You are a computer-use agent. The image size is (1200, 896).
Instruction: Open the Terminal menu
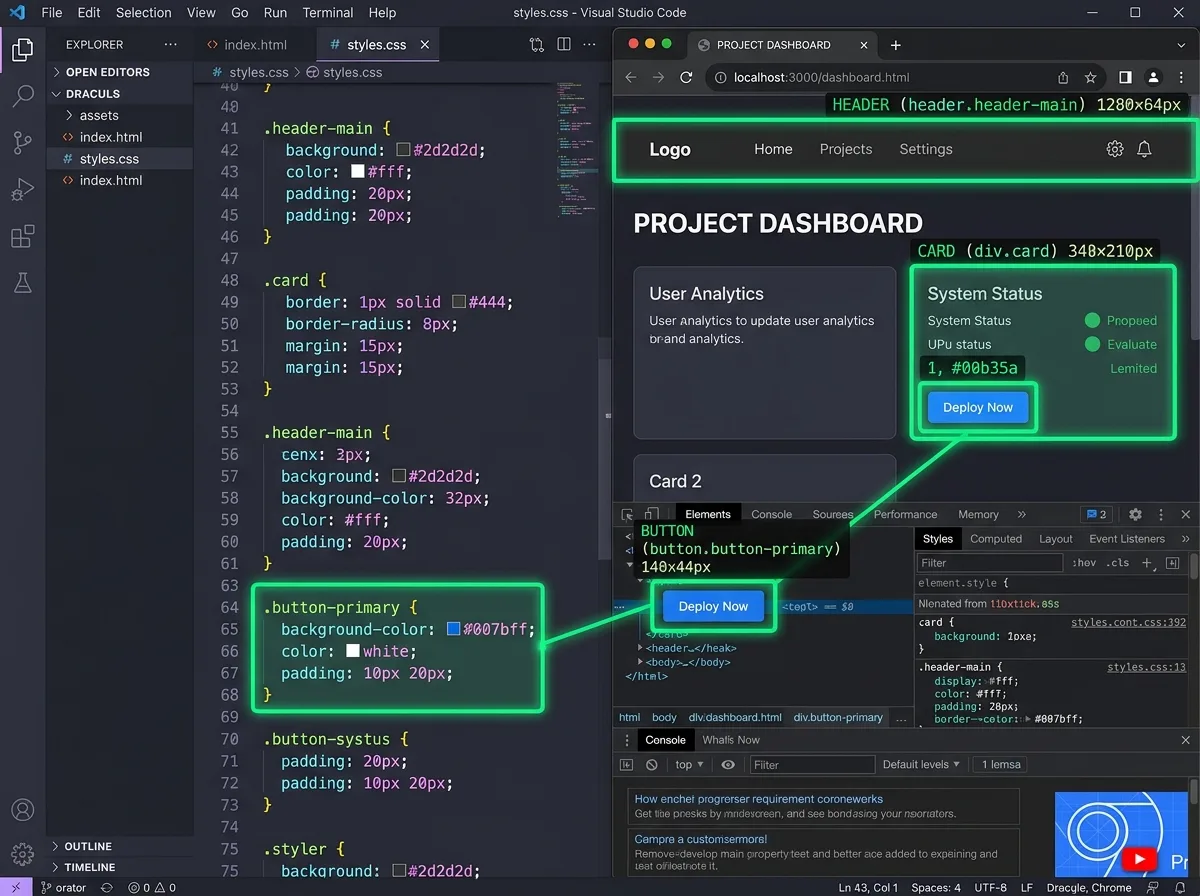[x=327, y=13]
